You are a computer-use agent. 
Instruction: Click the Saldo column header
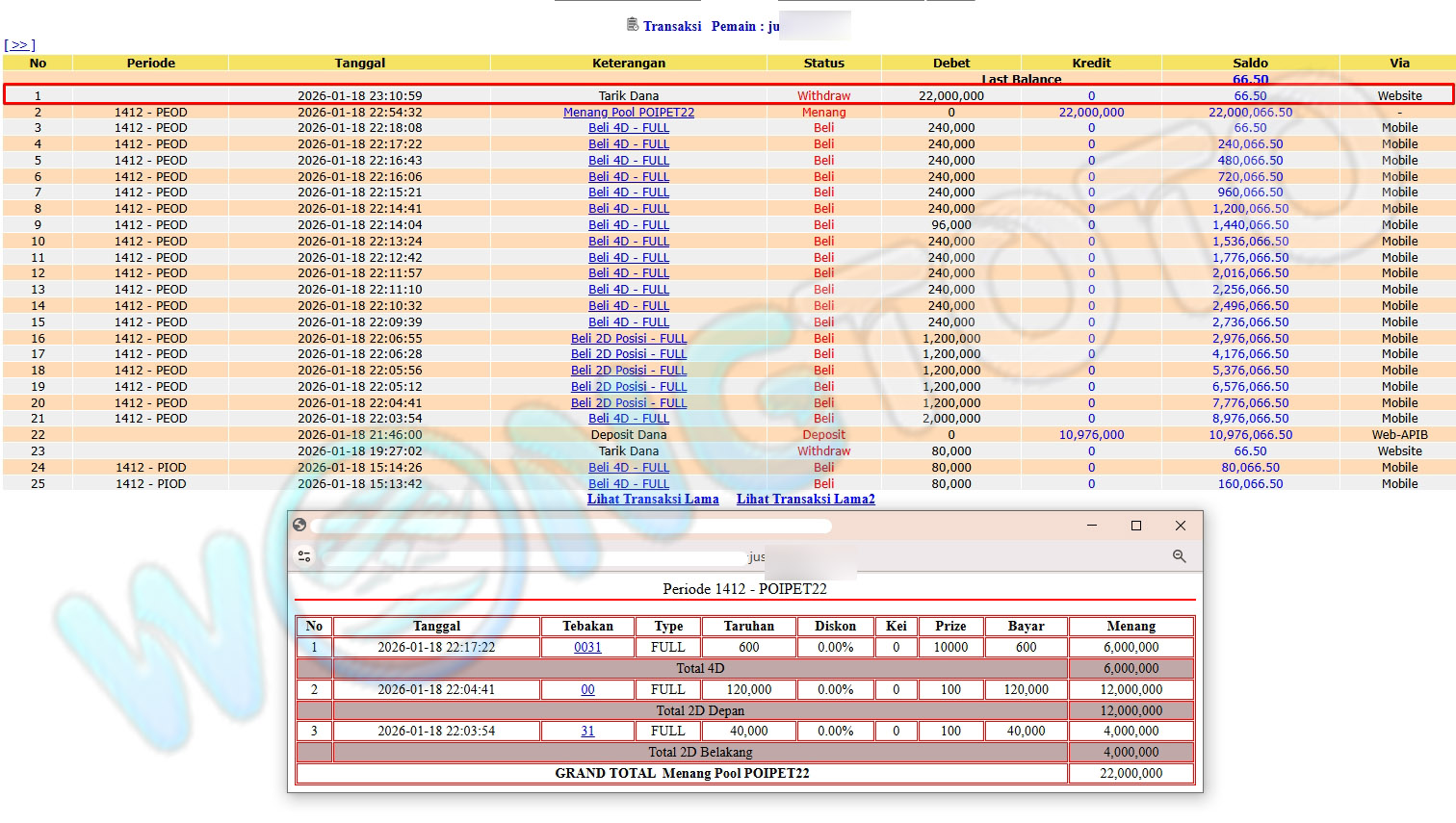[x=1250, y=63]
